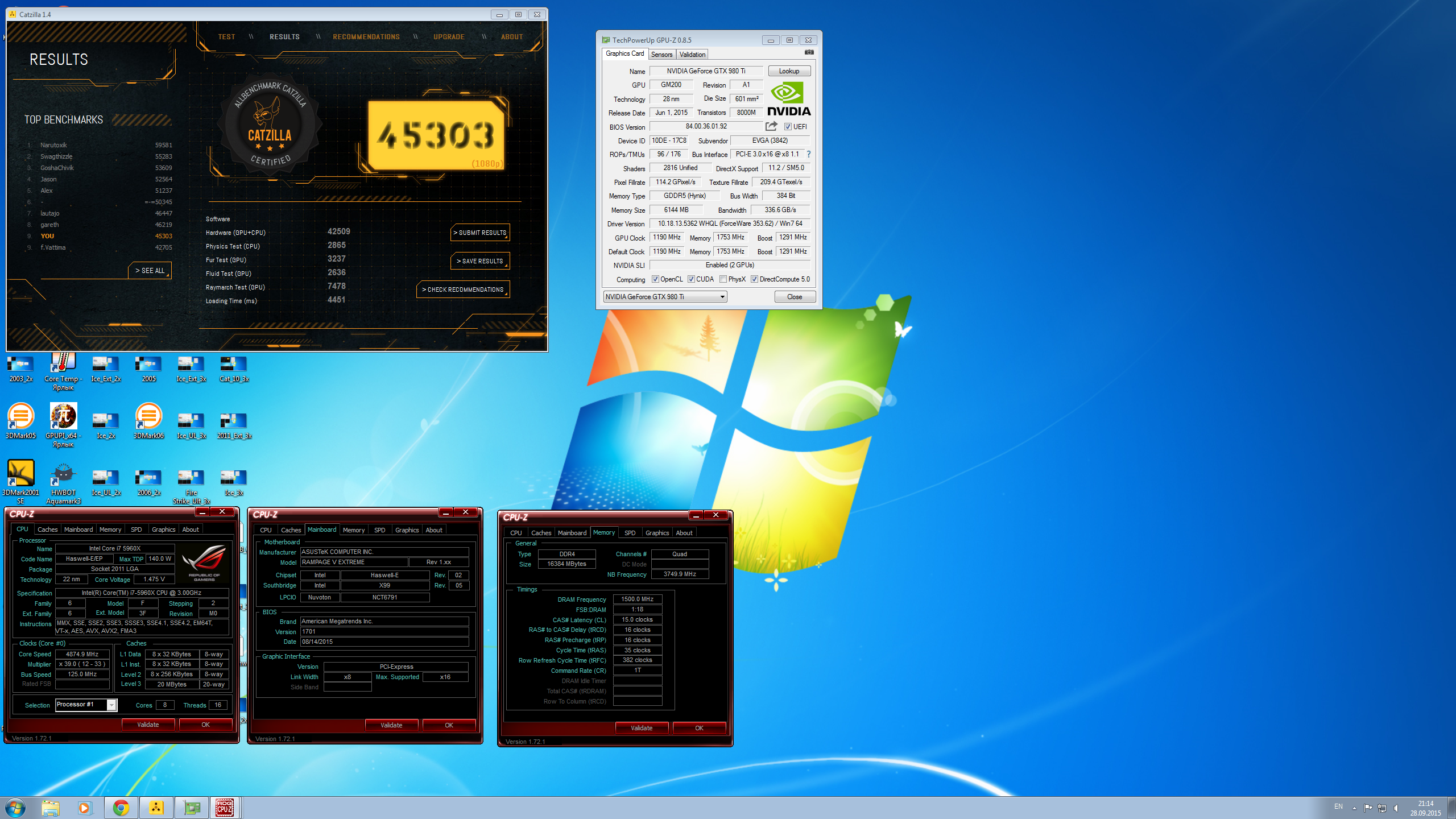Click the NVIDIA logo in GPU-Z

789,99
